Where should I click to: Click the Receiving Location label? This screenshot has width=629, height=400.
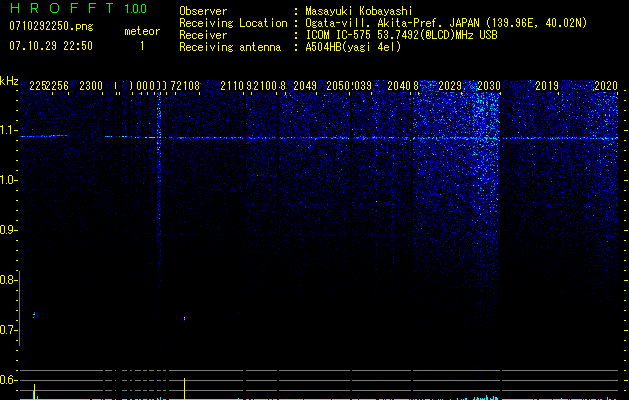(x=233, y=23)
